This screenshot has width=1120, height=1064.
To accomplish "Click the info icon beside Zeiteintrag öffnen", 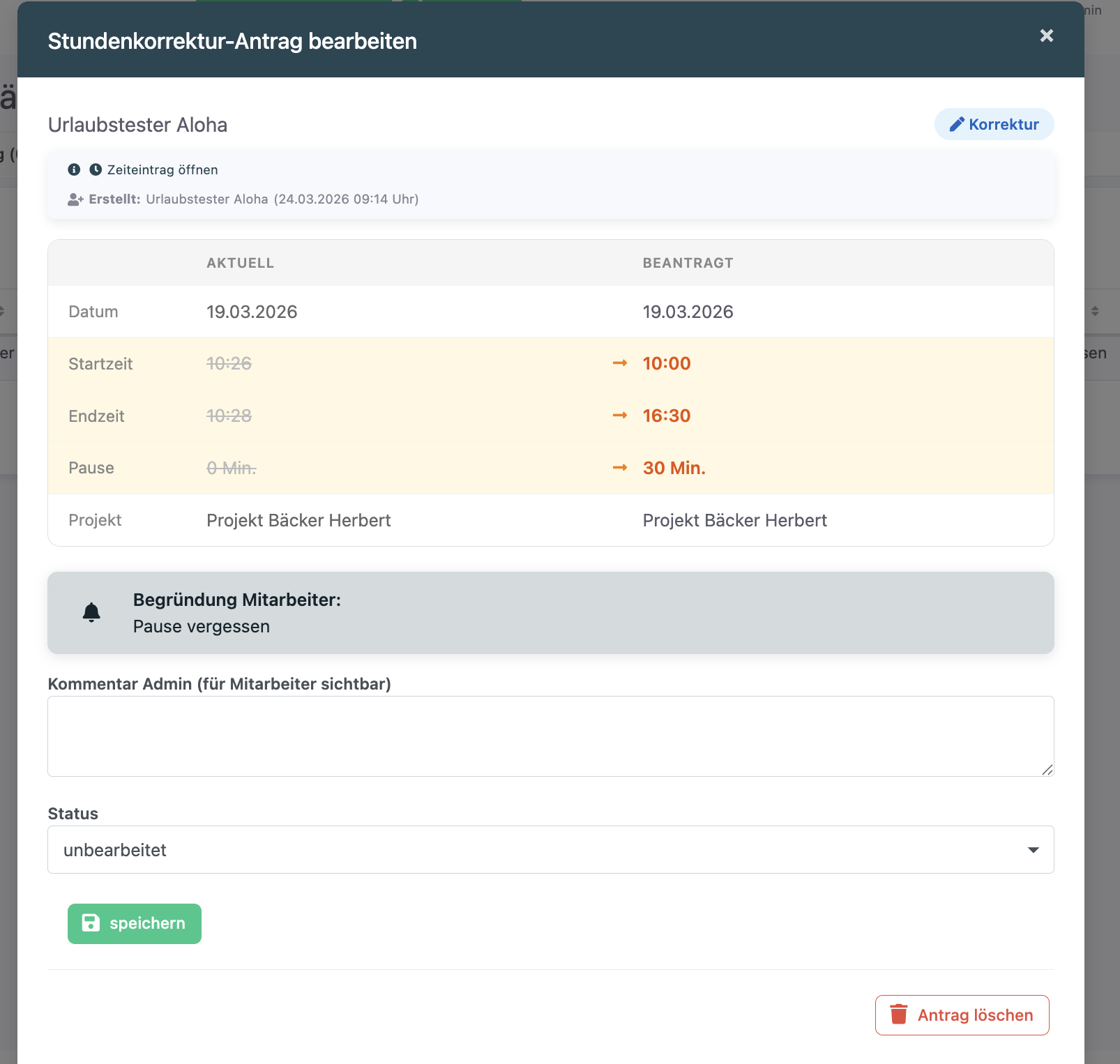I will point(74,169).
